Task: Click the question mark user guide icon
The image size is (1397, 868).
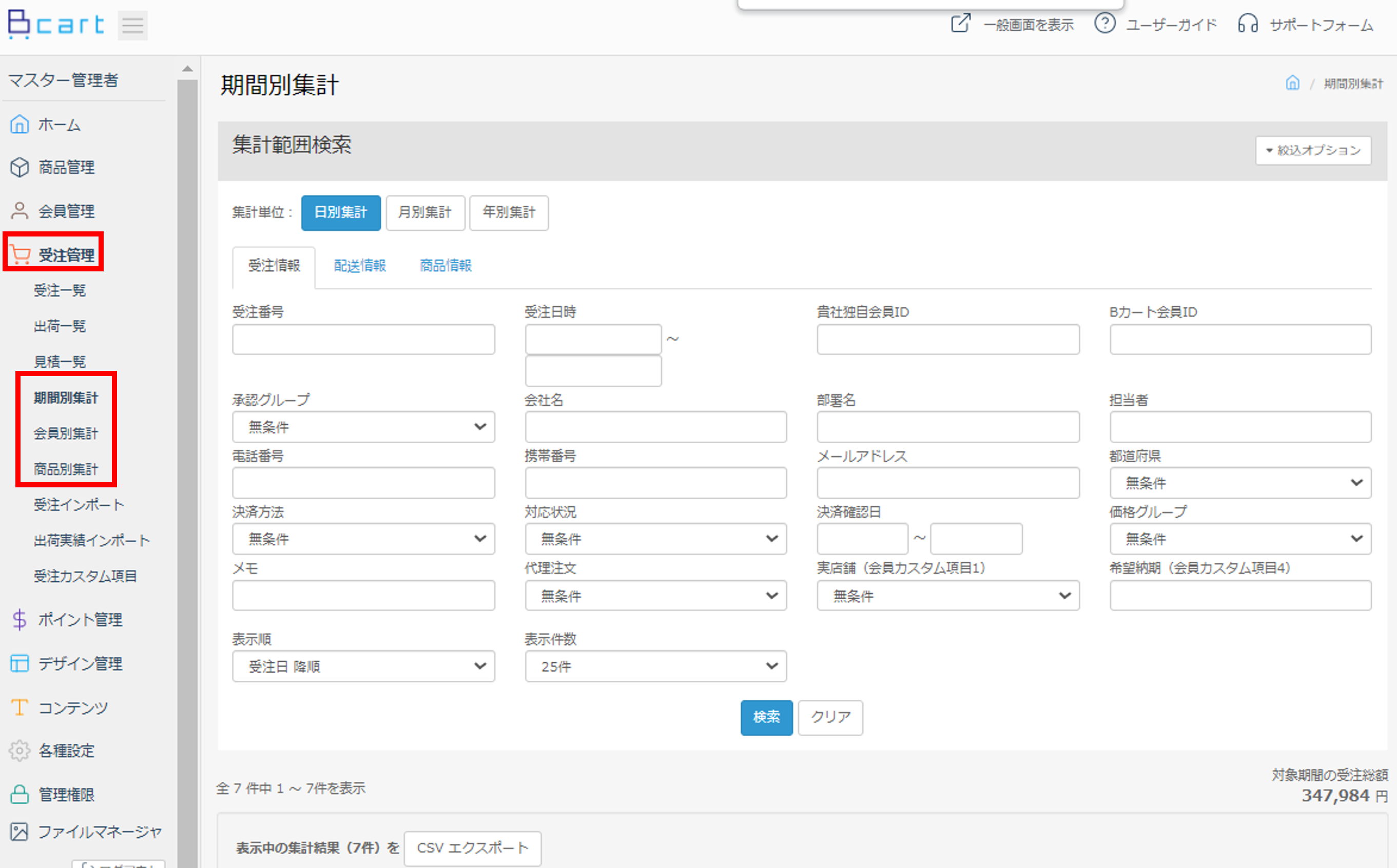Action: tap(1104, 24)
